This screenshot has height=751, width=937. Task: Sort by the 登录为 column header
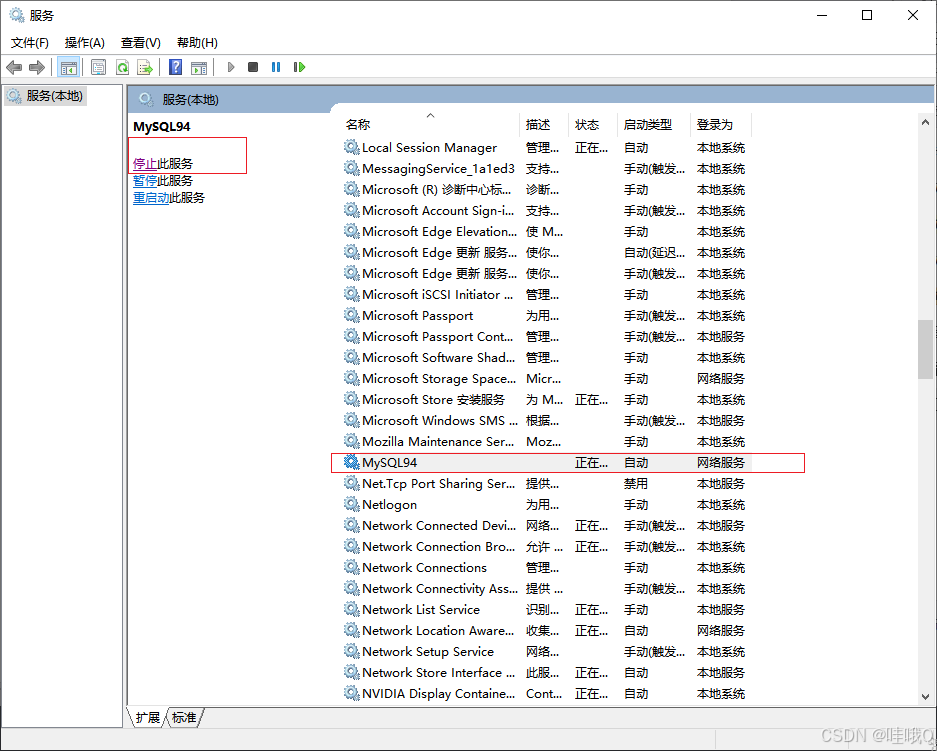click(721, 124)
